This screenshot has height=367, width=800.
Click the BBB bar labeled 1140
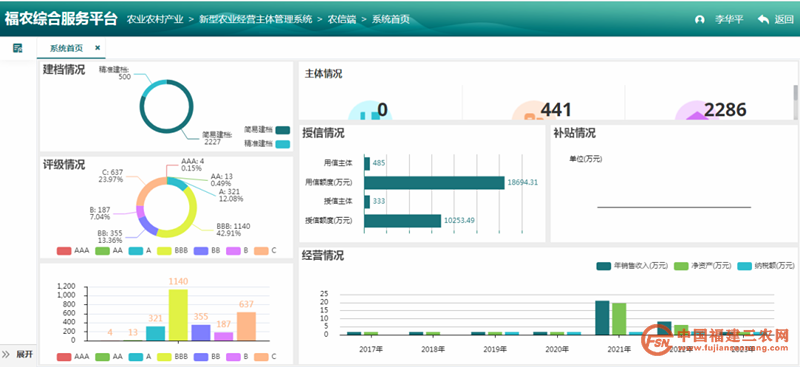(x=178, y=315)
